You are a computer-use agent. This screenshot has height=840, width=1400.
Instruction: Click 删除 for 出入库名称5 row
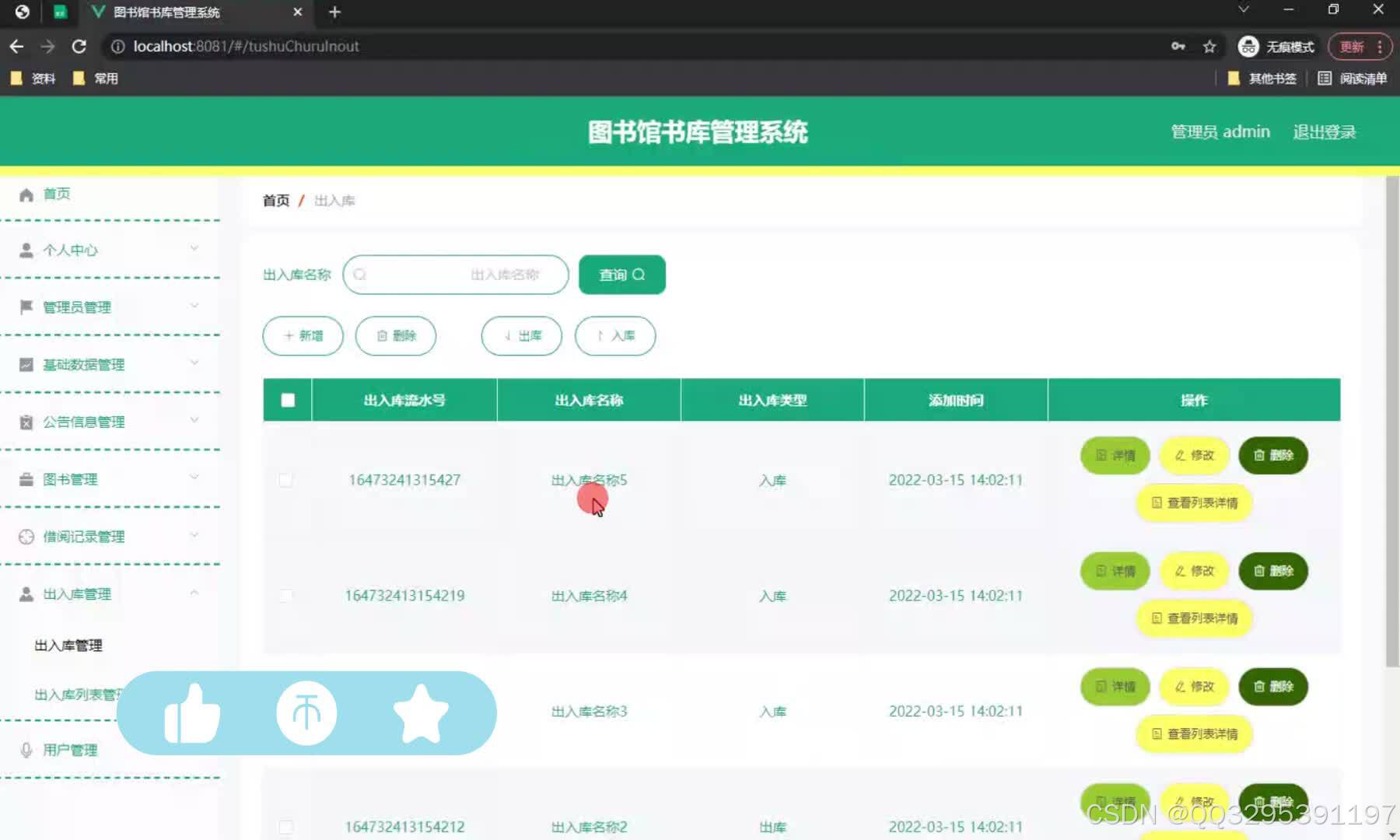tap(1273, 456)
